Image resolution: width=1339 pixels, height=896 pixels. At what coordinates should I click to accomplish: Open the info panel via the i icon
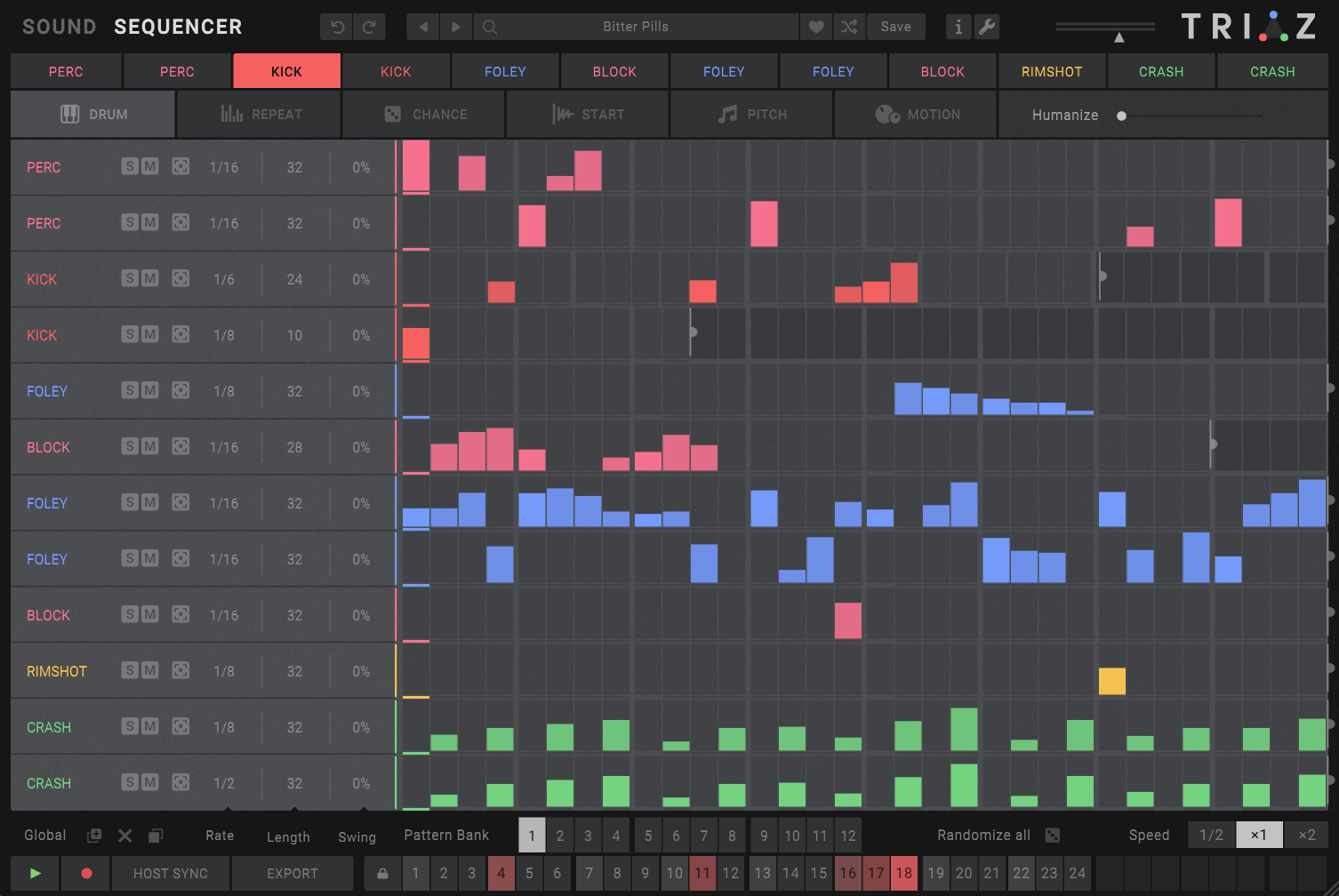[958, 27]
